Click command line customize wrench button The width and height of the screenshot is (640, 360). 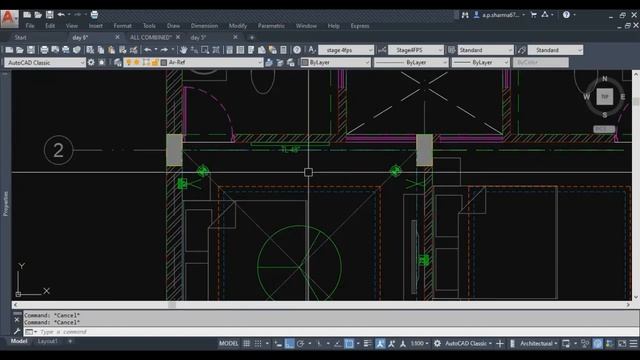[x=17, y=331]
